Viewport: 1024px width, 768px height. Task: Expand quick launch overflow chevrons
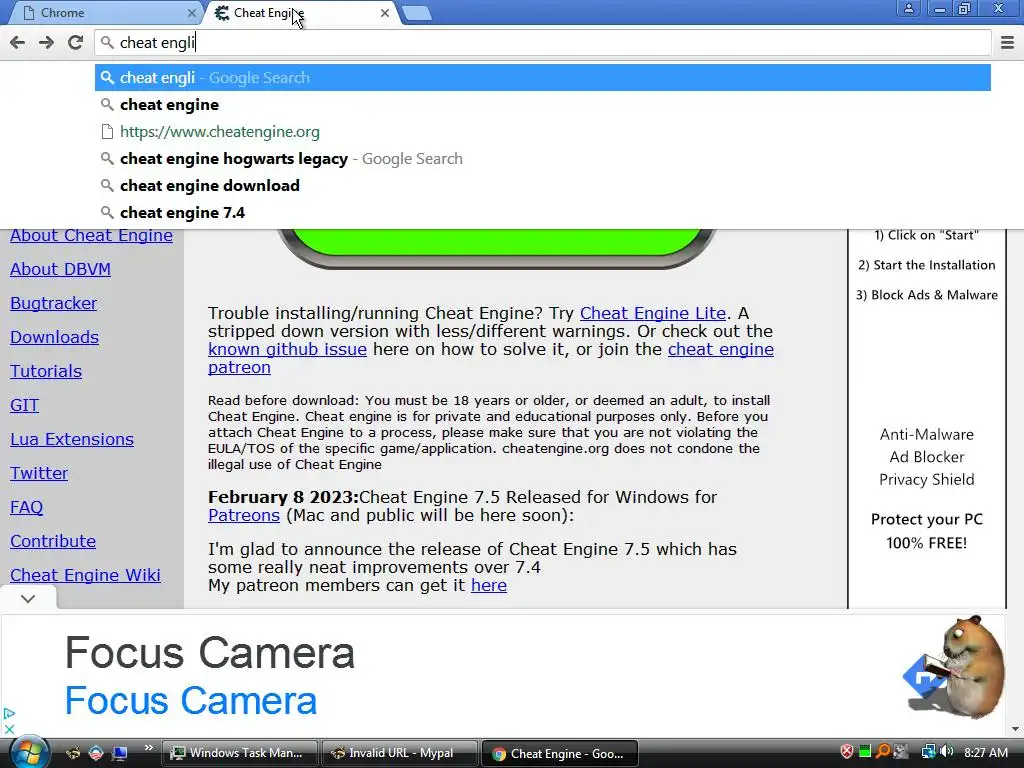(x=148, y=748)
